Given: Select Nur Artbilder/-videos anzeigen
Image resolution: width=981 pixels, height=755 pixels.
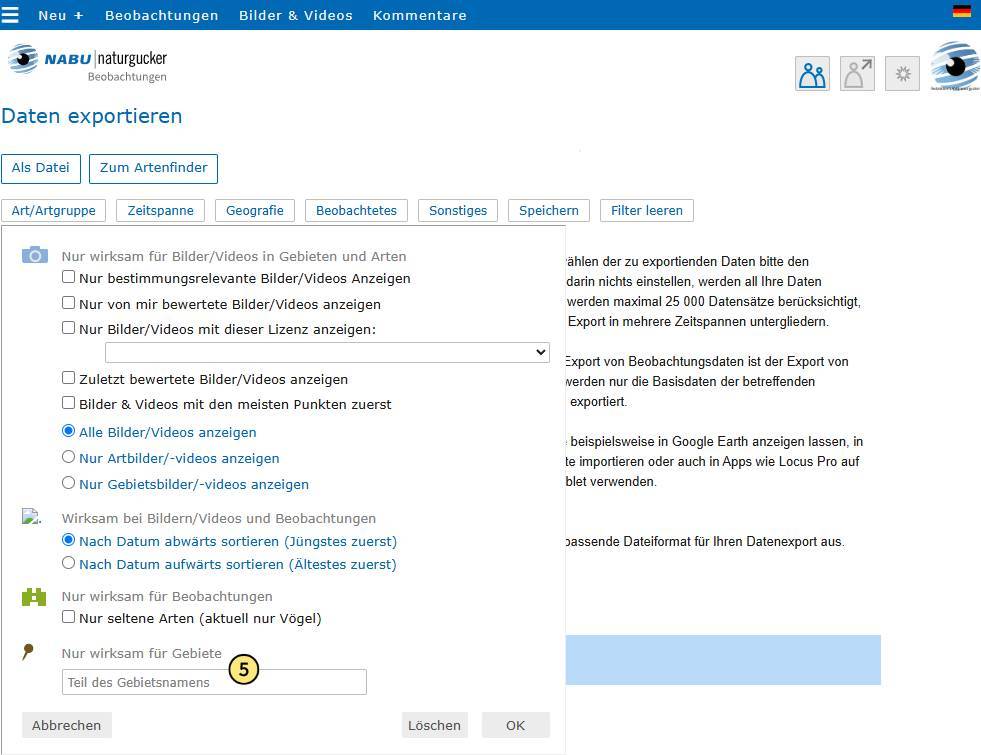Looking at the screenshot, I should tap(68, 457).
